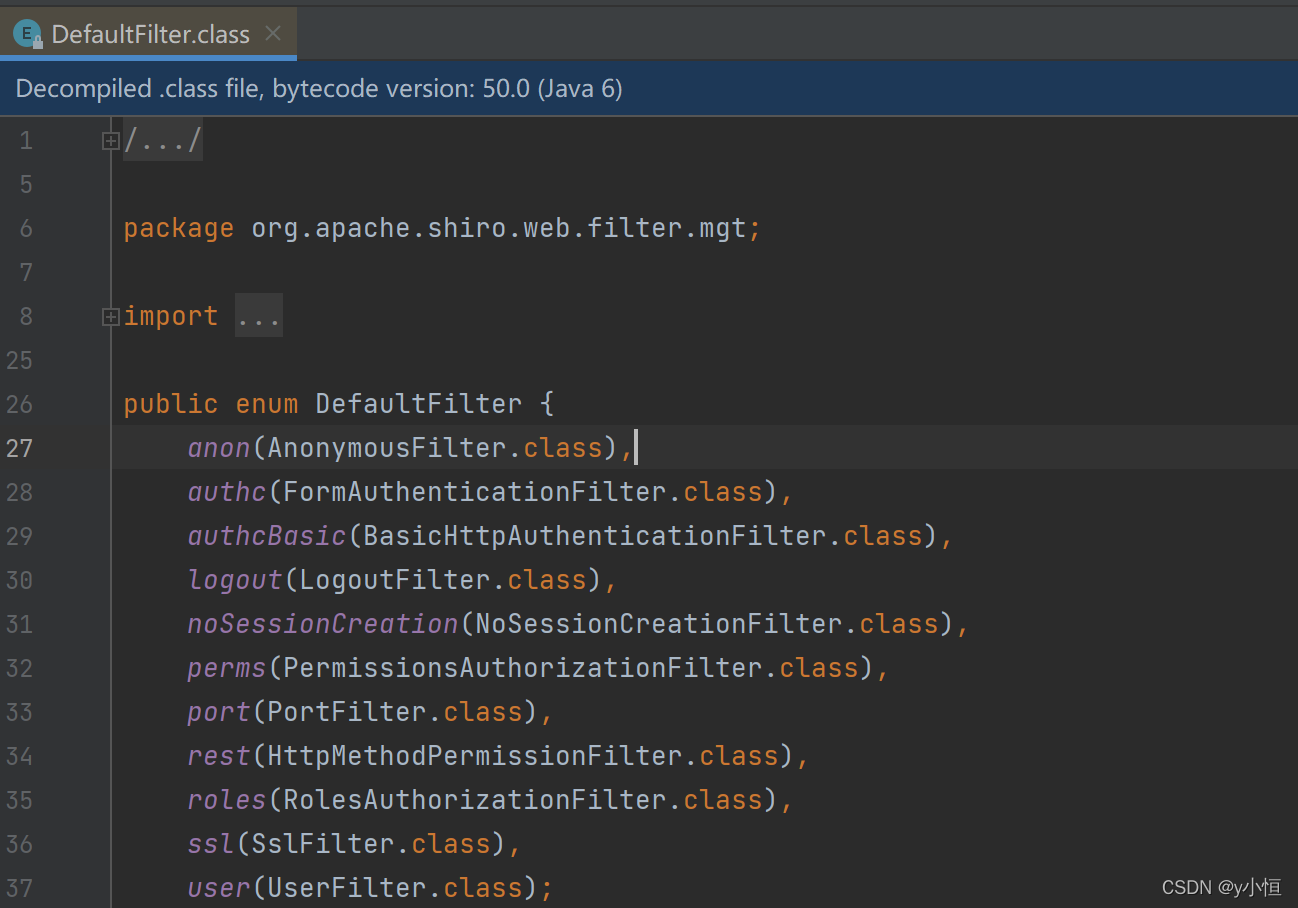Click HttpMethodPermissionFilter class reference
The height and width of the screenshot is (908, 1298).
click(x=475, y=756)
